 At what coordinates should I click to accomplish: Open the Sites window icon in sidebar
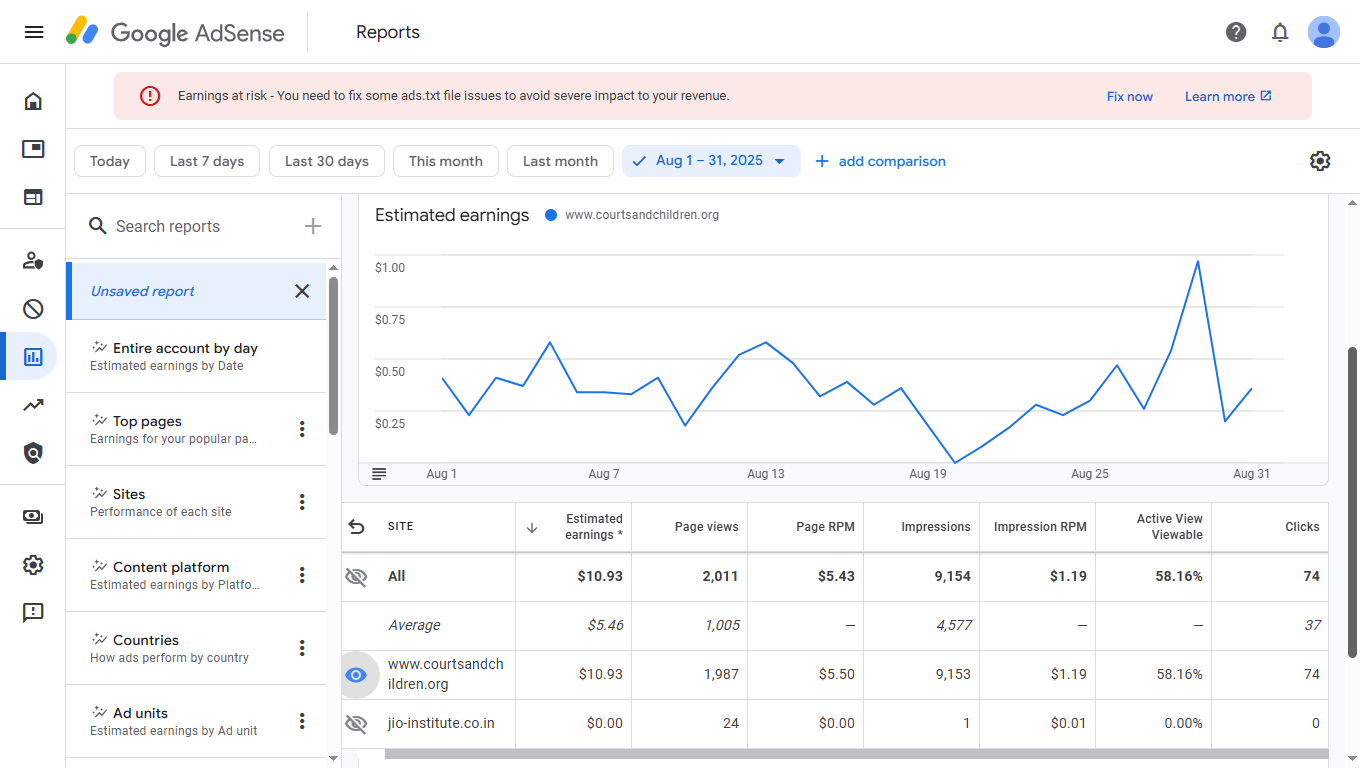33,197
